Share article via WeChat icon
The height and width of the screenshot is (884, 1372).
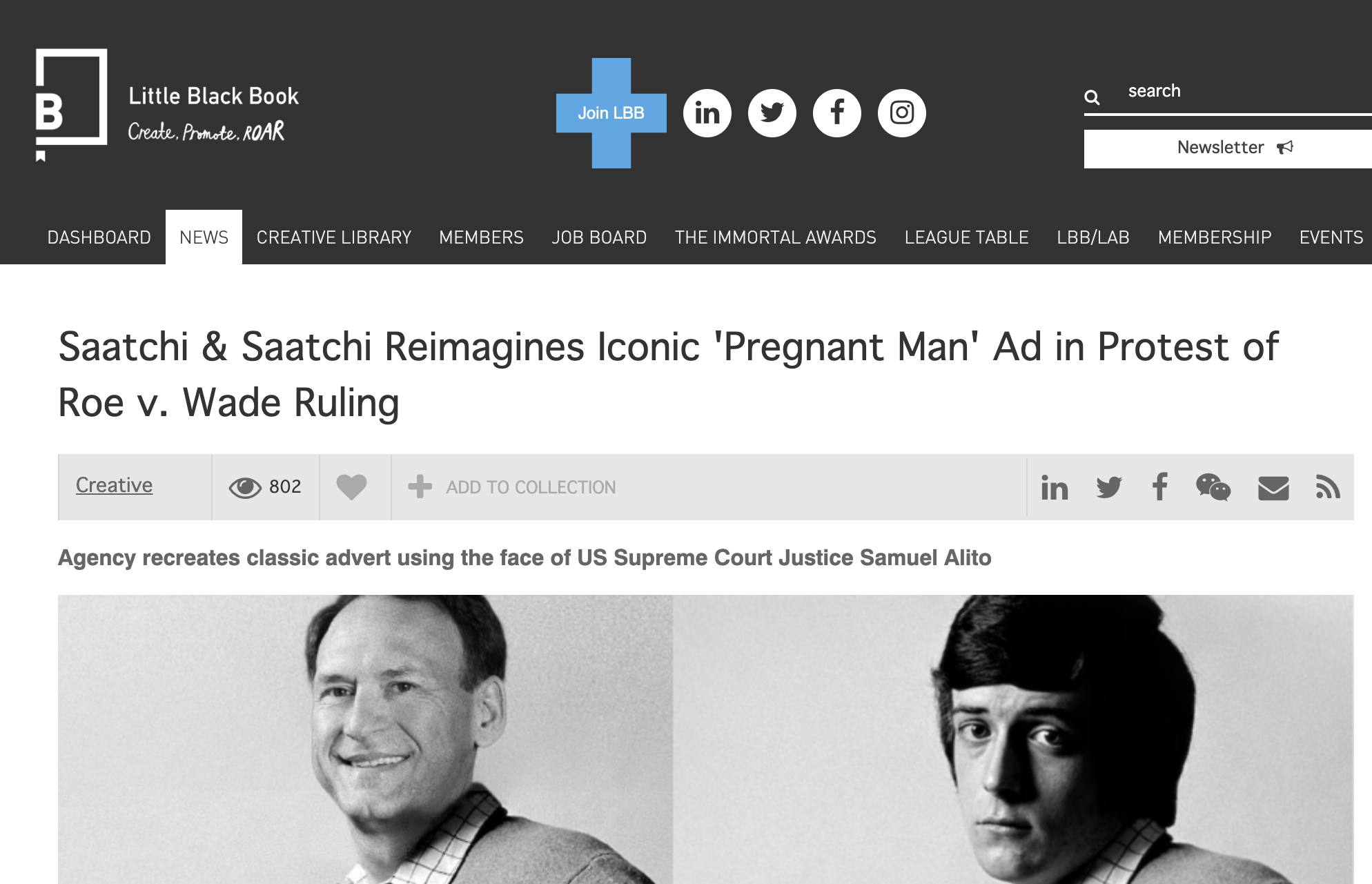pos(1213,487)
